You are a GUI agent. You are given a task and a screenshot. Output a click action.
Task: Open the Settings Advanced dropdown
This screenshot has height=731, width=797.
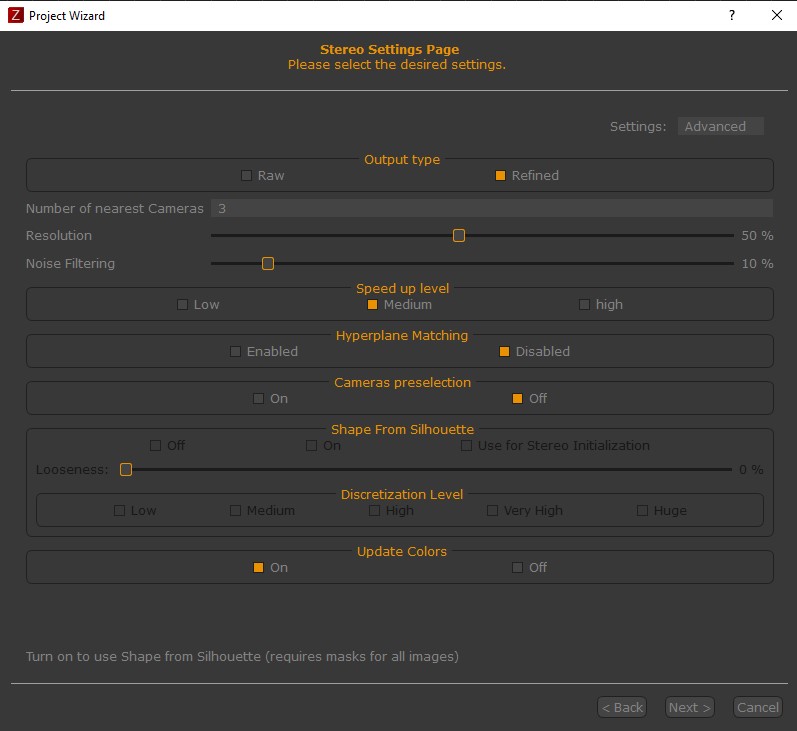720,126
